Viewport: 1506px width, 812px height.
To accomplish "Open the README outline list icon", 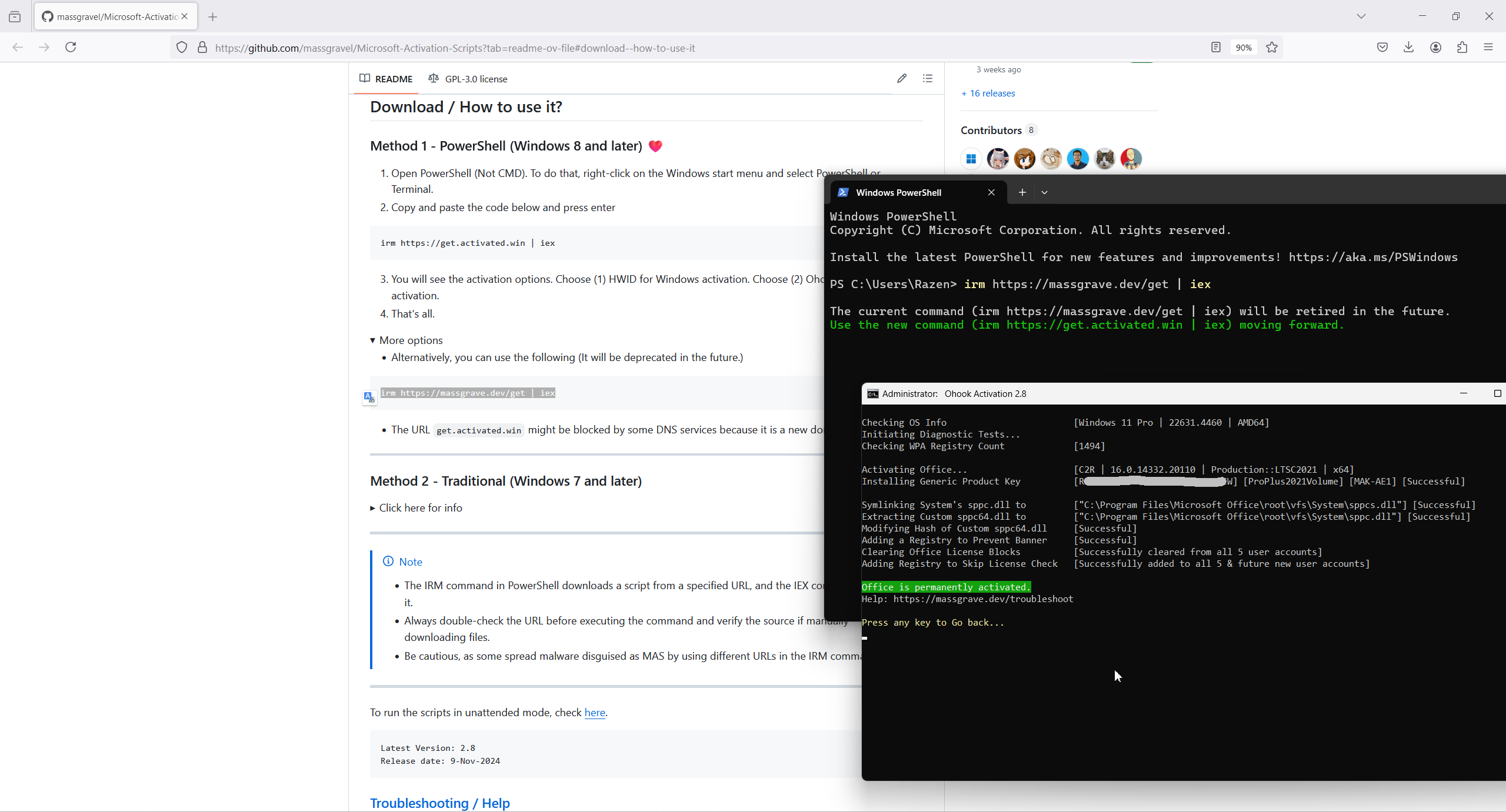I will (x=928, y=78).
